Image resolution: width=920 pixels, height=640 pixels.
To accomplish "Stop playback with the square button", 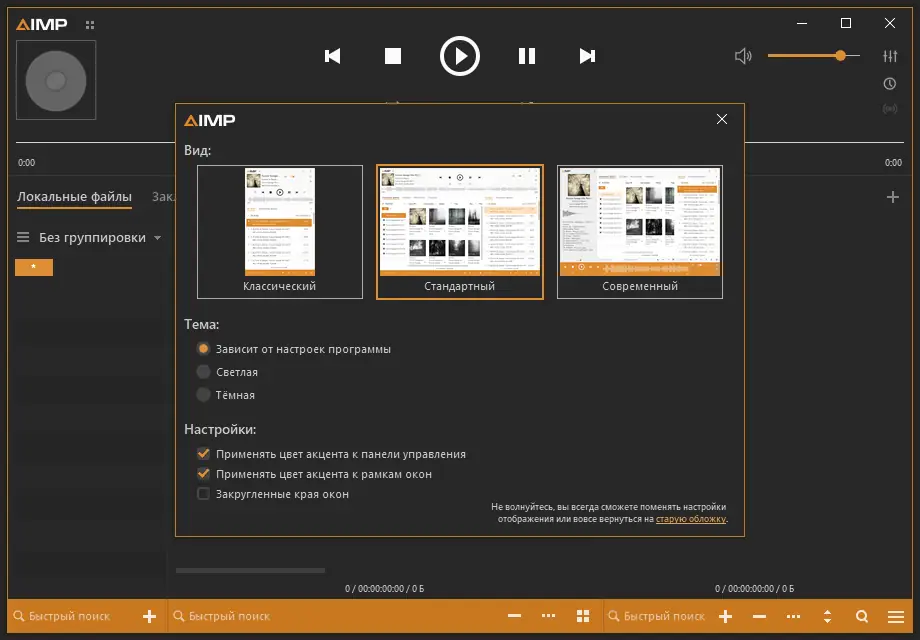I will point(393,56).
